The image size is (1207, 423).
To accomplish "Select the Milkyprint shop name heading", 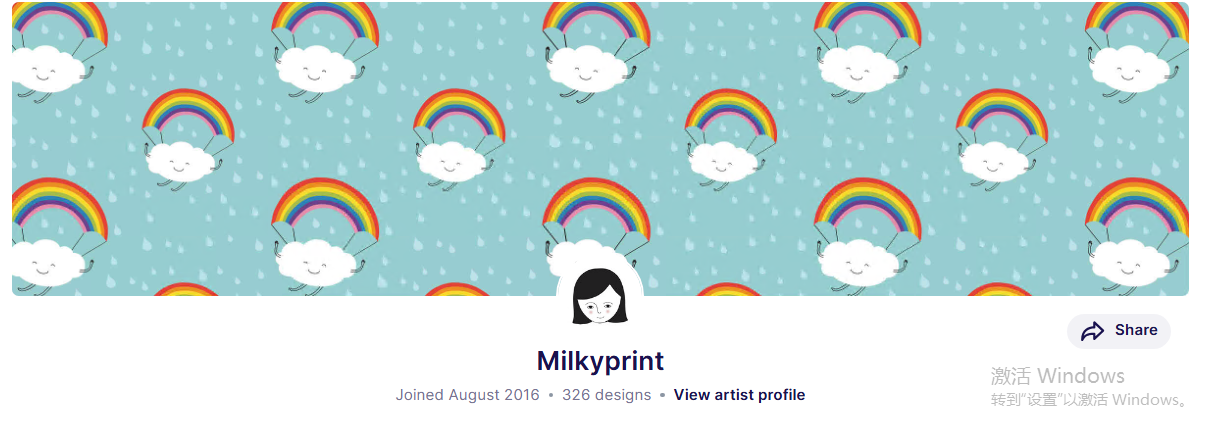I will [x=600, y=361].
